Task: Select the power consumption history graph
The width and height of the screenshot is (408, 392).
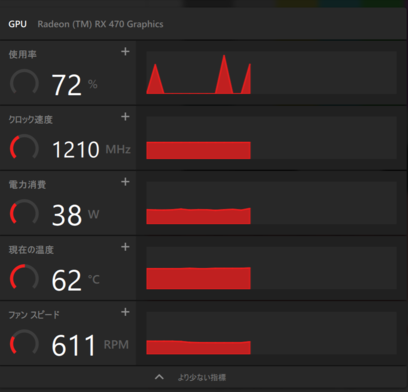Action: (x=271, y=203)
